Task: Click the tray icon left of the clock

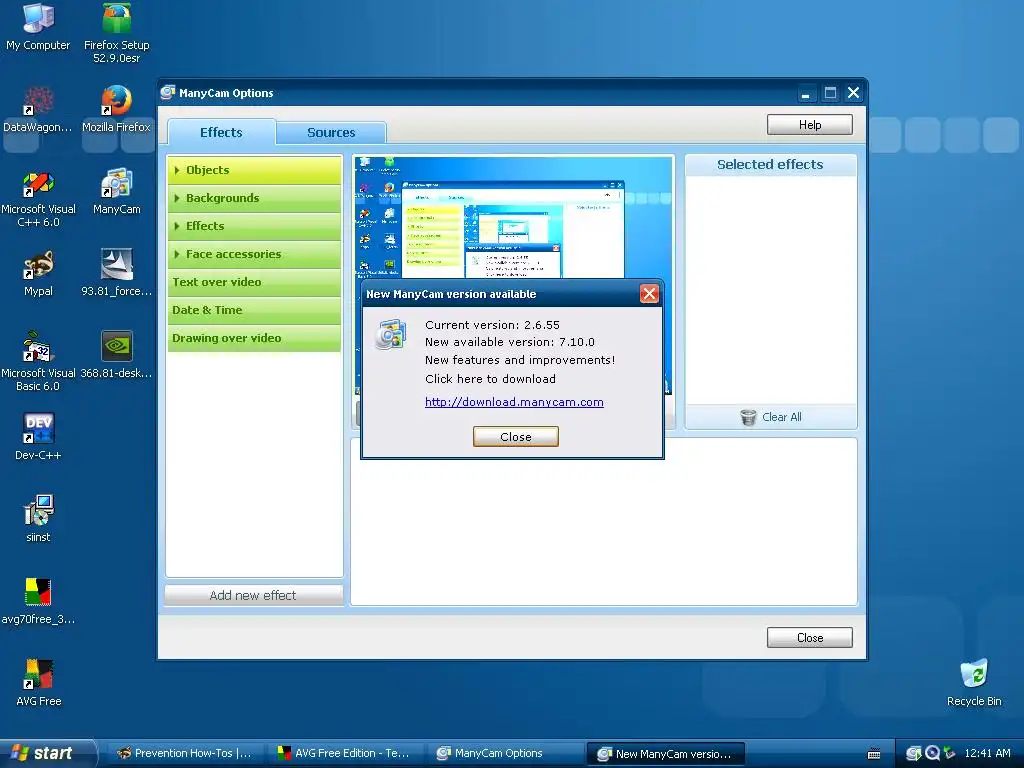Action: (949, 753)
